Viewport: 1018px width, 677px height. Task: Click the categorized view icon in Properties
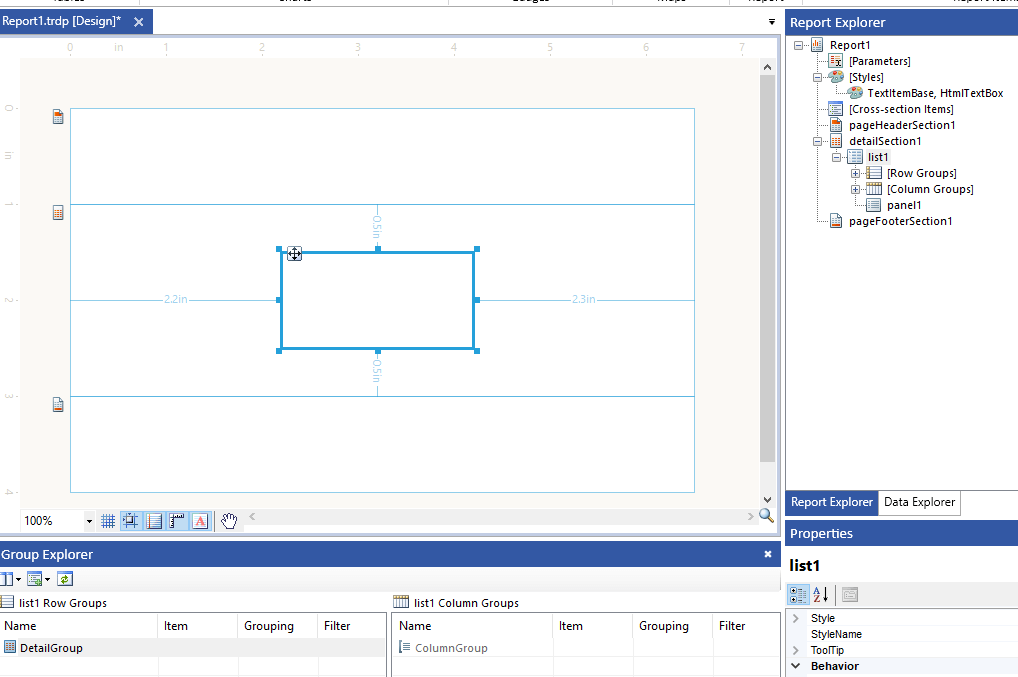[797, 595]
